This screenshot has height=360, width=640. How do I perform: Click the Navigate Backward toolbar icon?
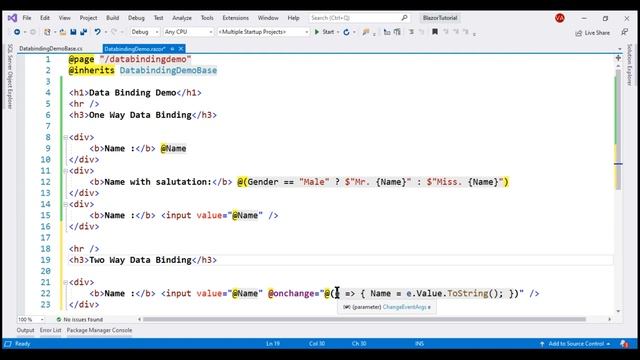(x=17, y=32)
